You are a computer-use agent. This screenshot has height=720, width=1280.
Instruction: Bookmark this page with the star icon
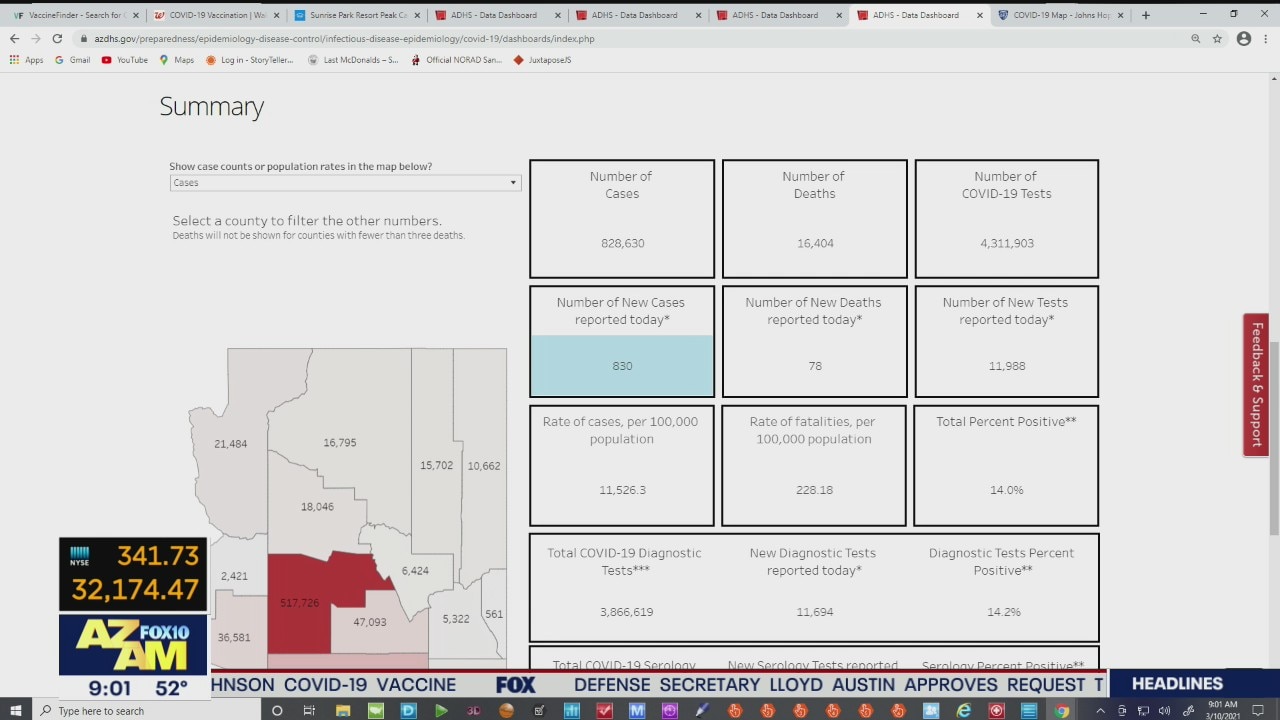coord(1217,38)
